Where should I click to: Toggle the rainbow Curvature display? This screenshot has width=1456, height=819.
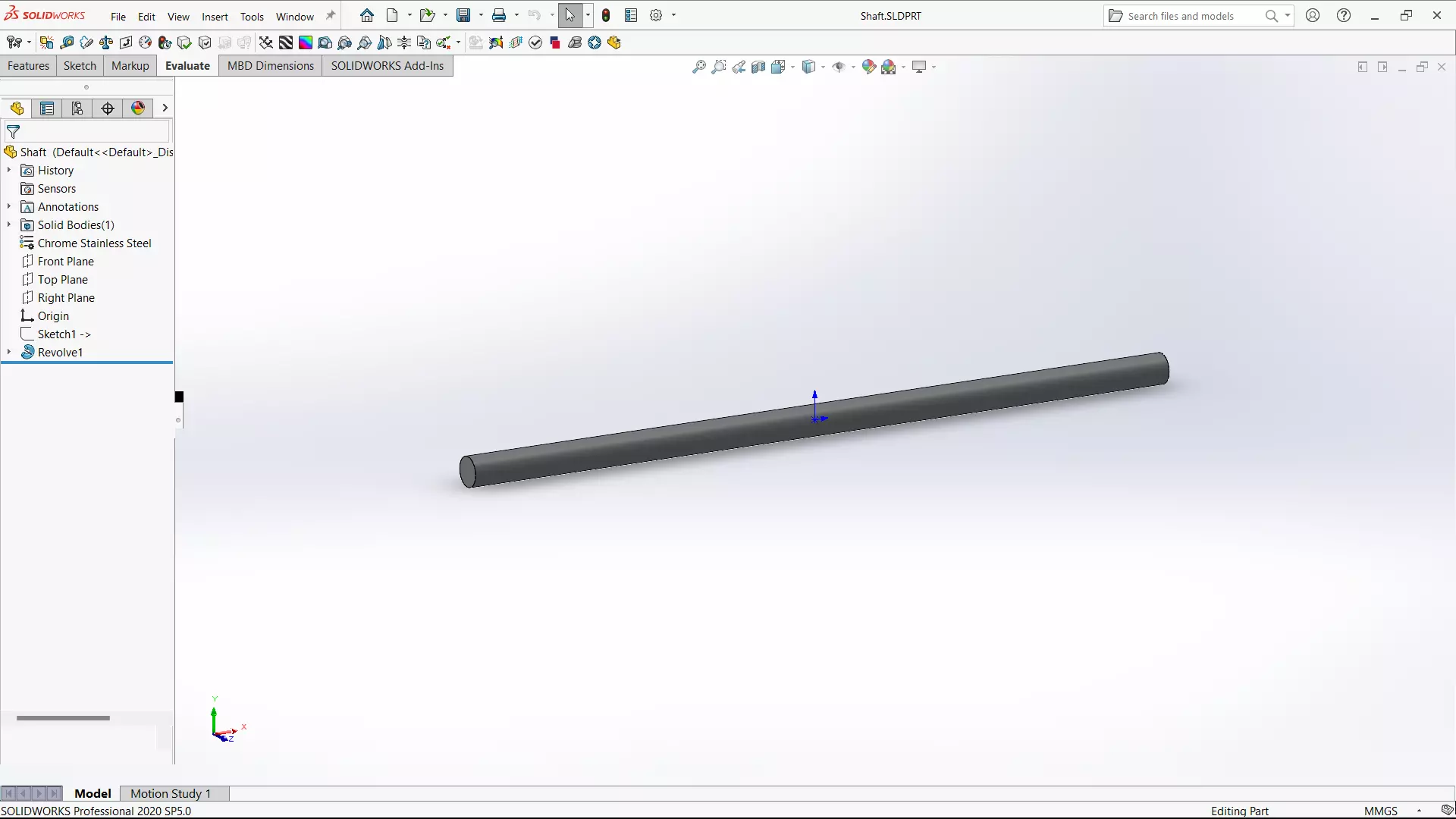point(306,42)
